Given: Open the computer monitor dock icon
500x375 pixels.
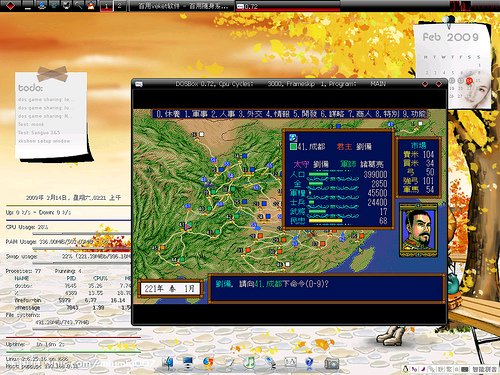Looking at the screenshot, I should click(x=188, y=363).
